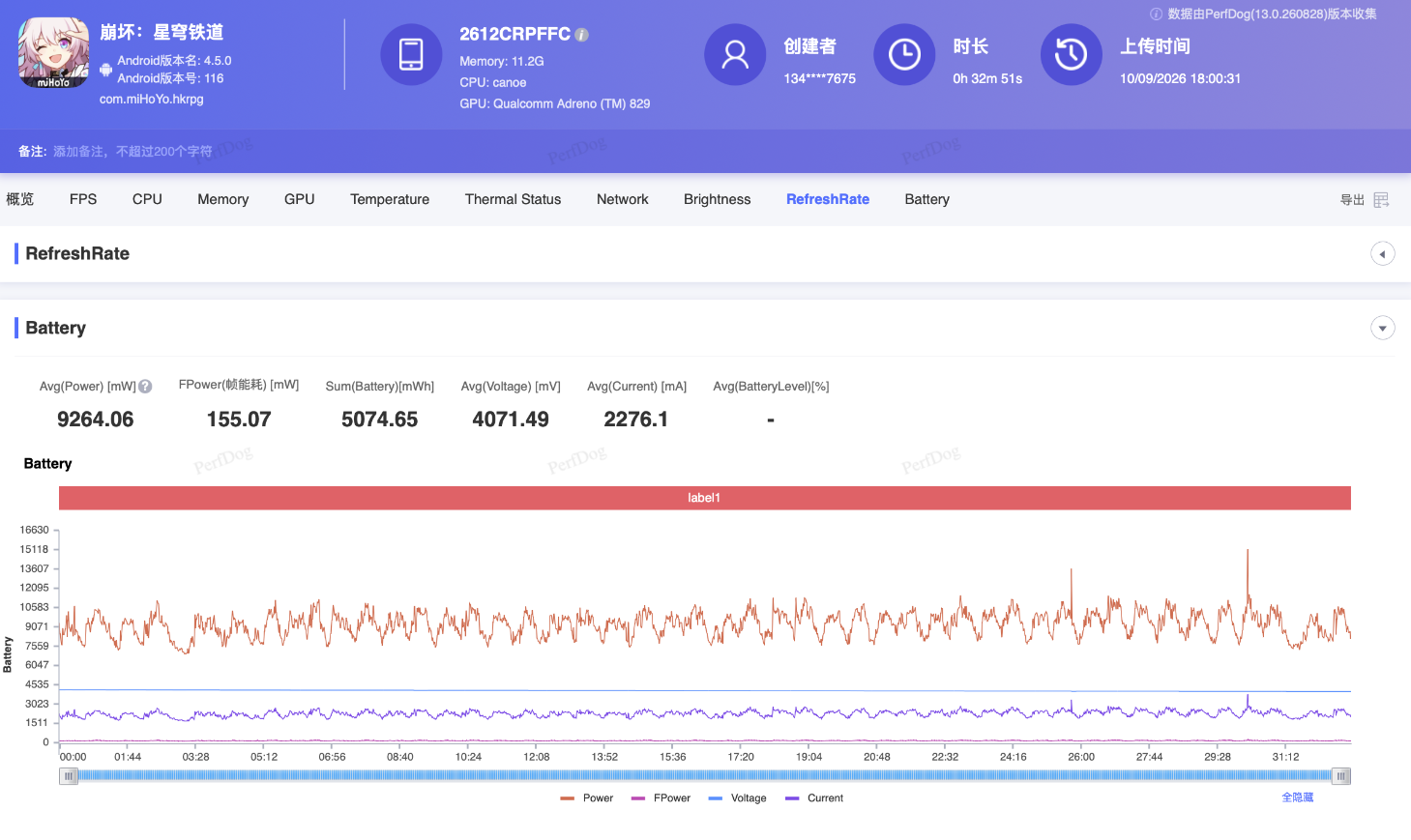
Task: Click the Android version number 116
Action: click(171, 78)
